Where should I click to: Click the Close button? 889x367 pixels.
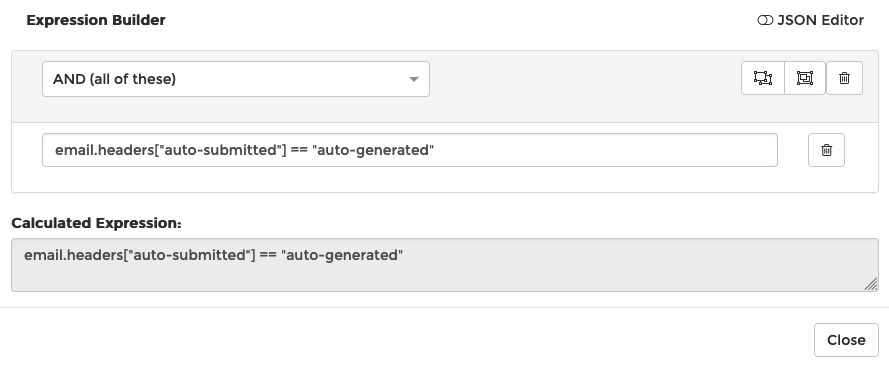pyautogui.click(x=846, y=340)
